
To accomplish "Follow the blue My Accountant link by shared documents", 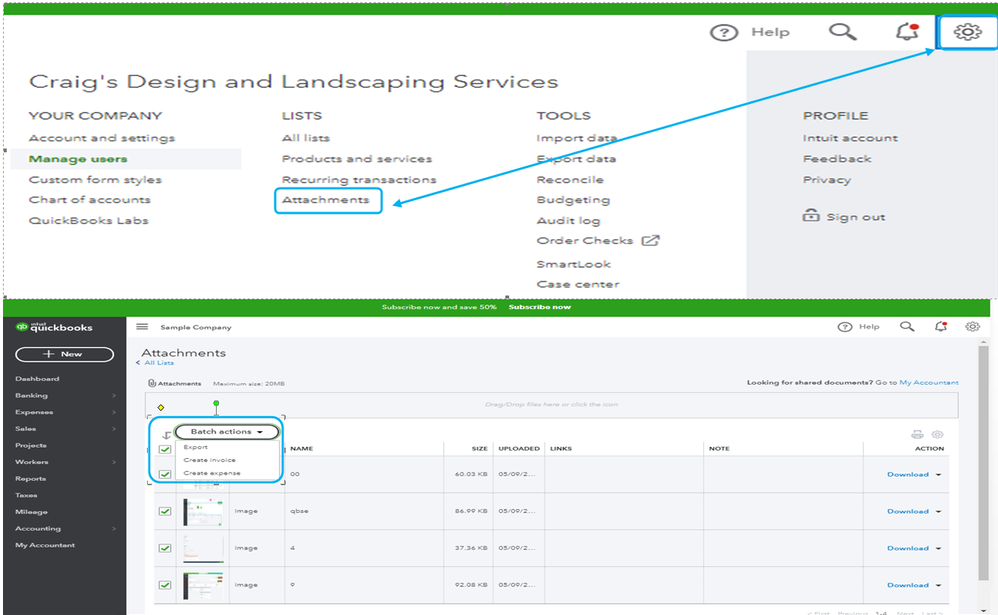I will 929,383.
